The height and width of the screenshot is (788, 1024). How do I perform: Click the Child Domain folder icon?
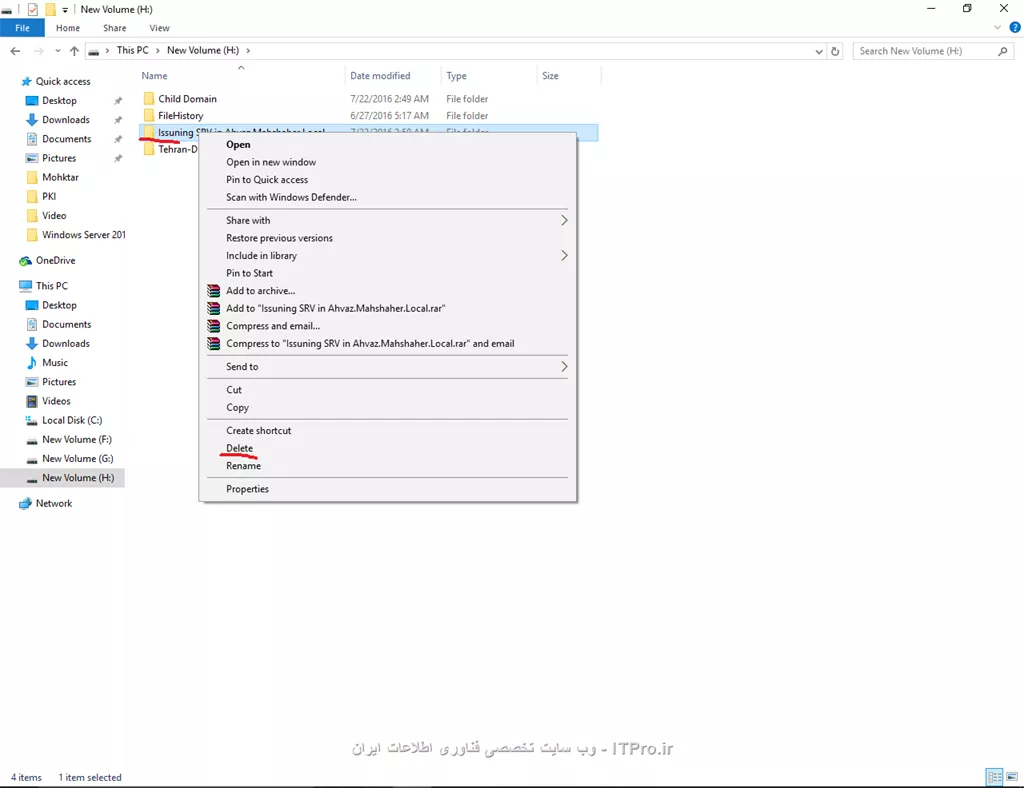tap(148, 99)
